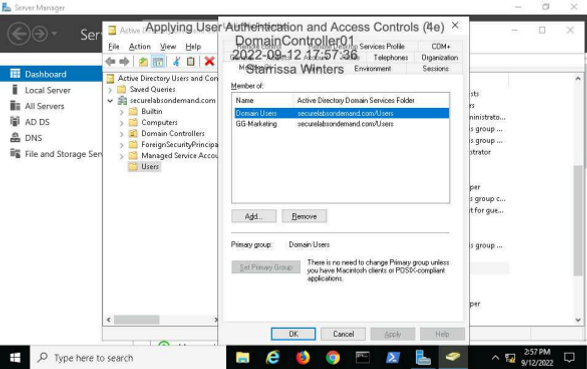Image resolution: width=587 pixels, height=369 pixels.
Task: Switch to Sessions tab
Action: (435, 69)
